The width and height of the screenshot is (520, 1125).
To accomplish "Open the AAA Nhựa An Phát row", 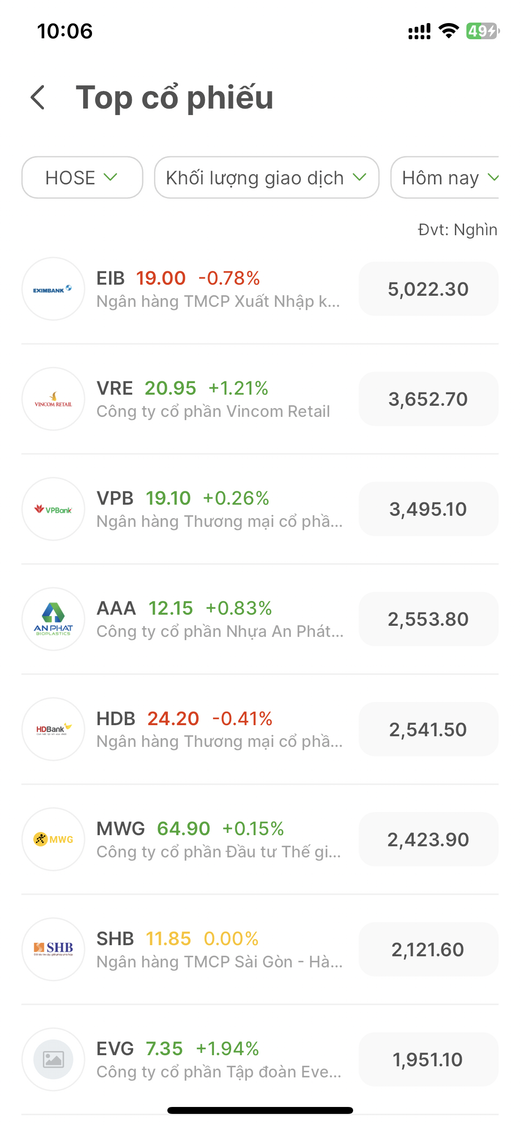I will (260, 619).
